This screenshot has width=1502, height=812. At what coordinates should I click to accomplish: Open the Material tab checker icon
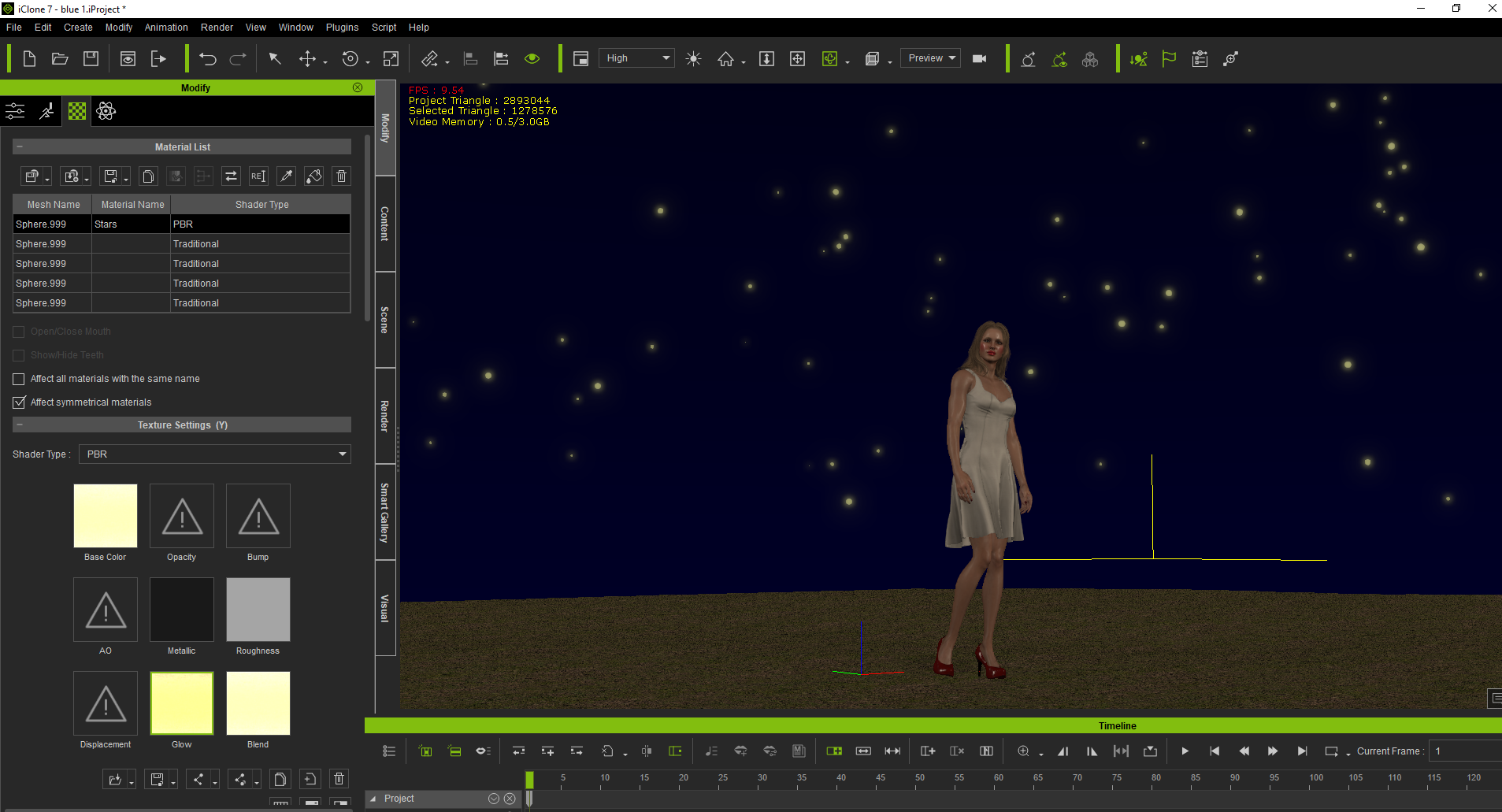click(77, 111)
